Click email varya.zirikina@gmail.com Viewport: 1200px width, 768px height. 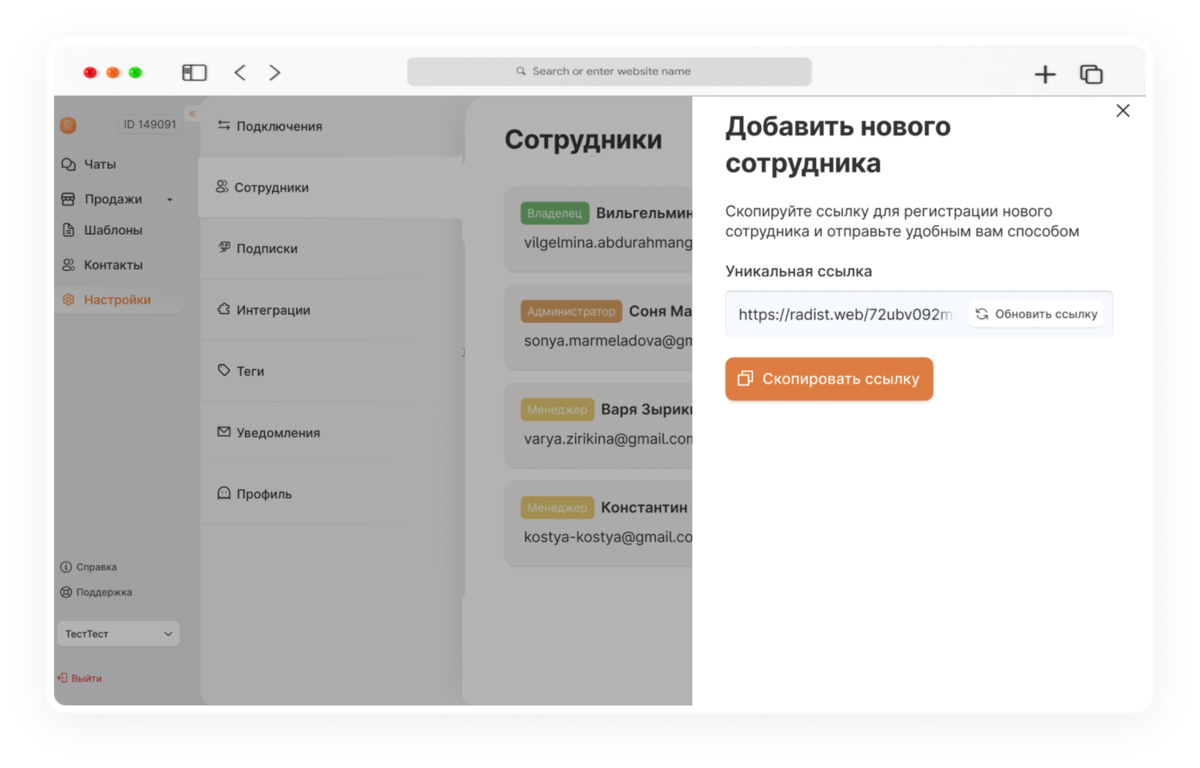pyautogui.click(x=608, y=438)
